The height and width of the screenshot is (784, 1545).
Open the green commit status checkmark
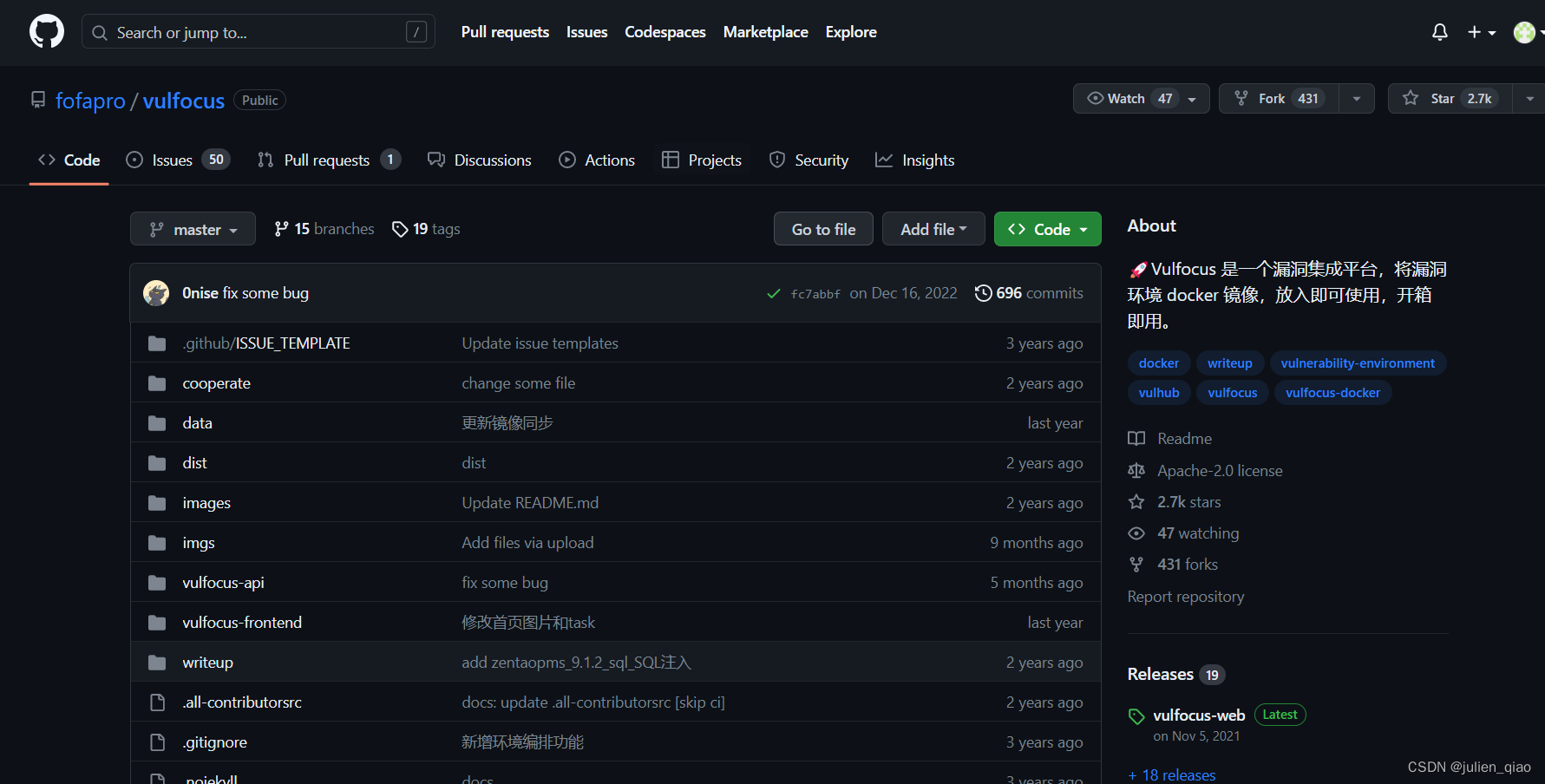point(774,294)
